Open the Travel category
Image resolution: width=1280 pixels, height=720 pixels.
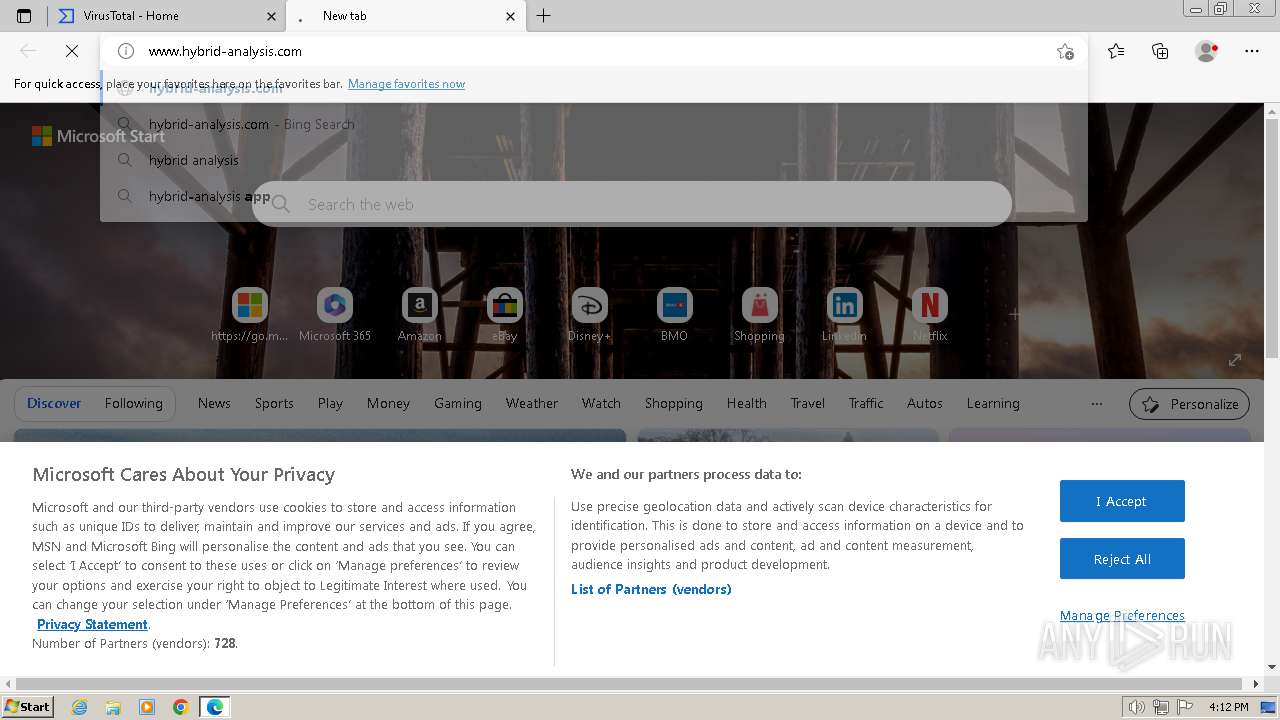tap(808, 403)
